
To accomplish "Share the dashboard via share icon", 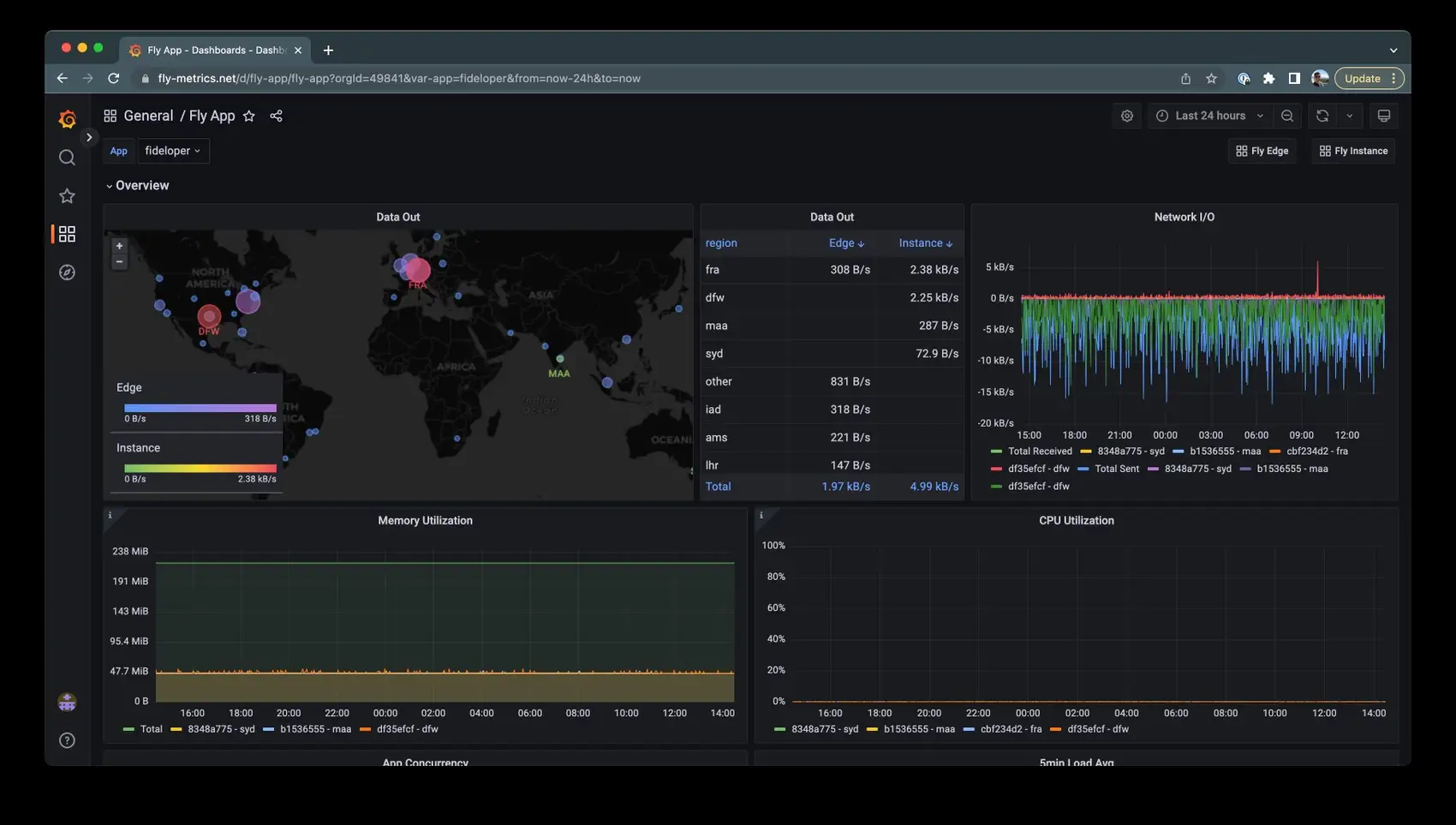I will [x=276, y=116].
